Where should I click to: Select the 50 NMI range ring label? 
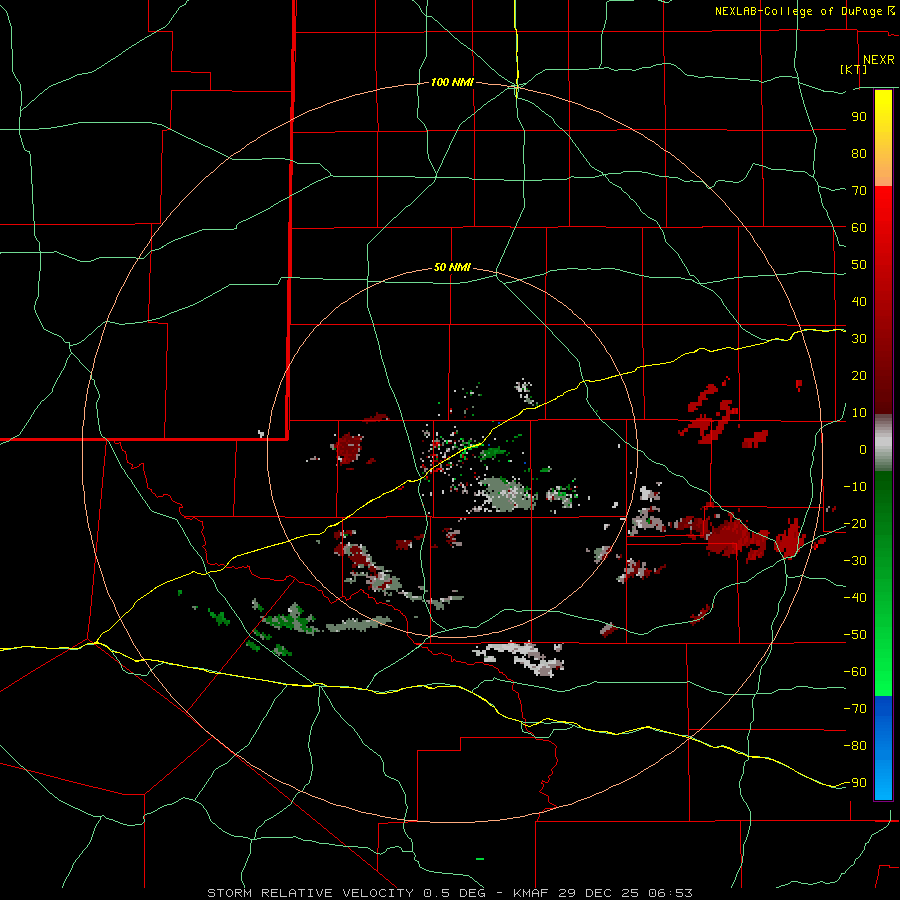452,267
